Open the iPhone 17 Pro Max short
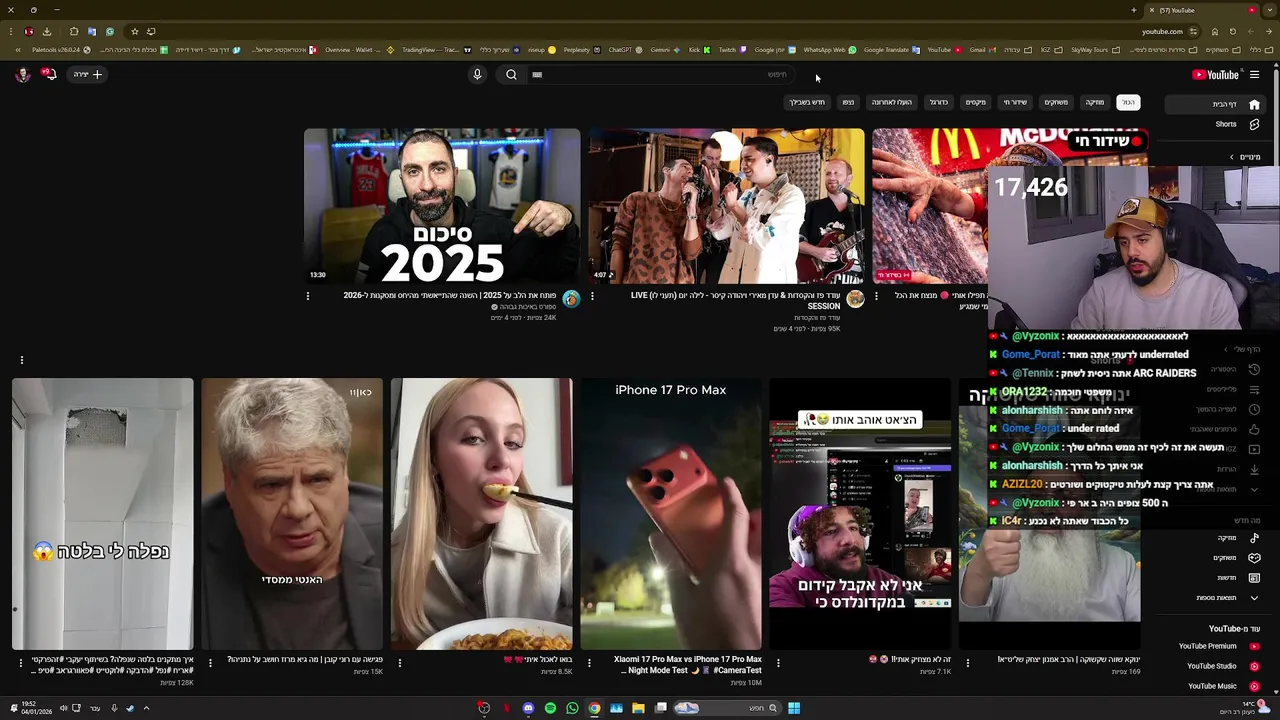Image resolution: width=1280 pixels, height=720 pixels. (x=671, y=514)
